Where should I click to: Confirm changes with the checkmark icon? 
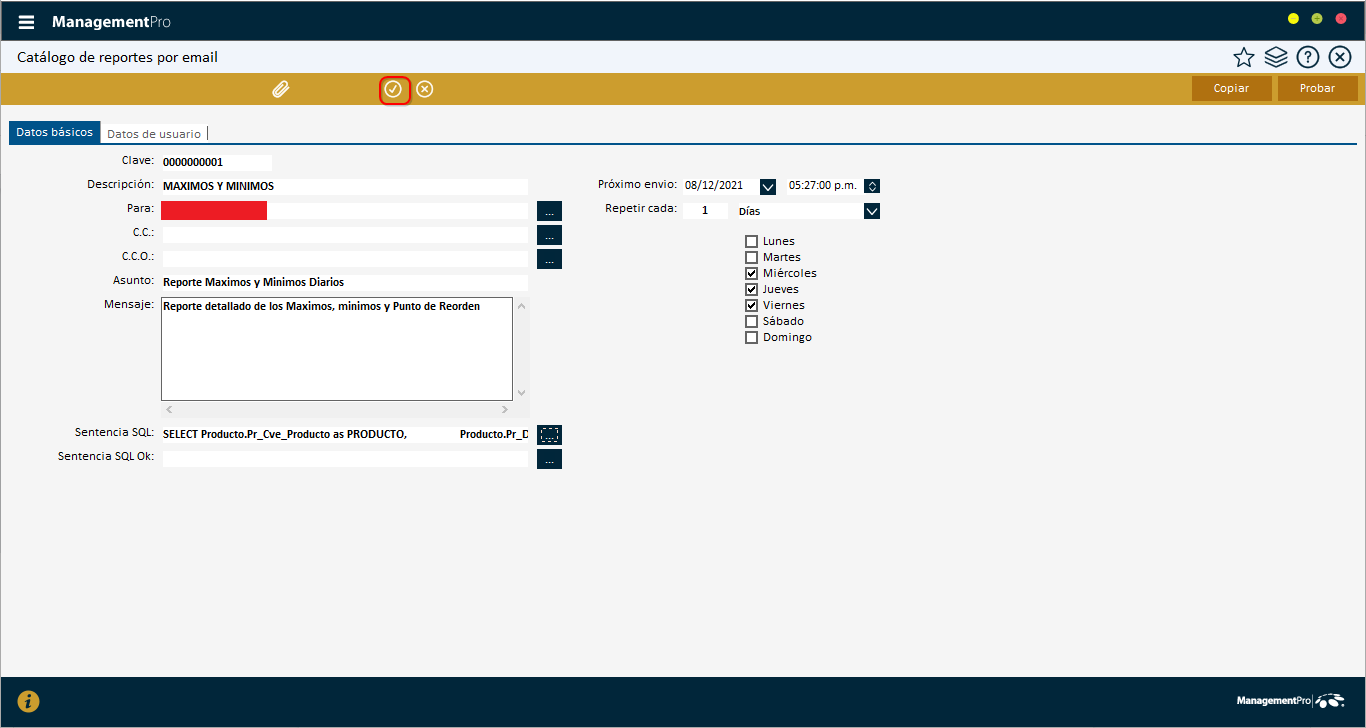tap(394, 89)
